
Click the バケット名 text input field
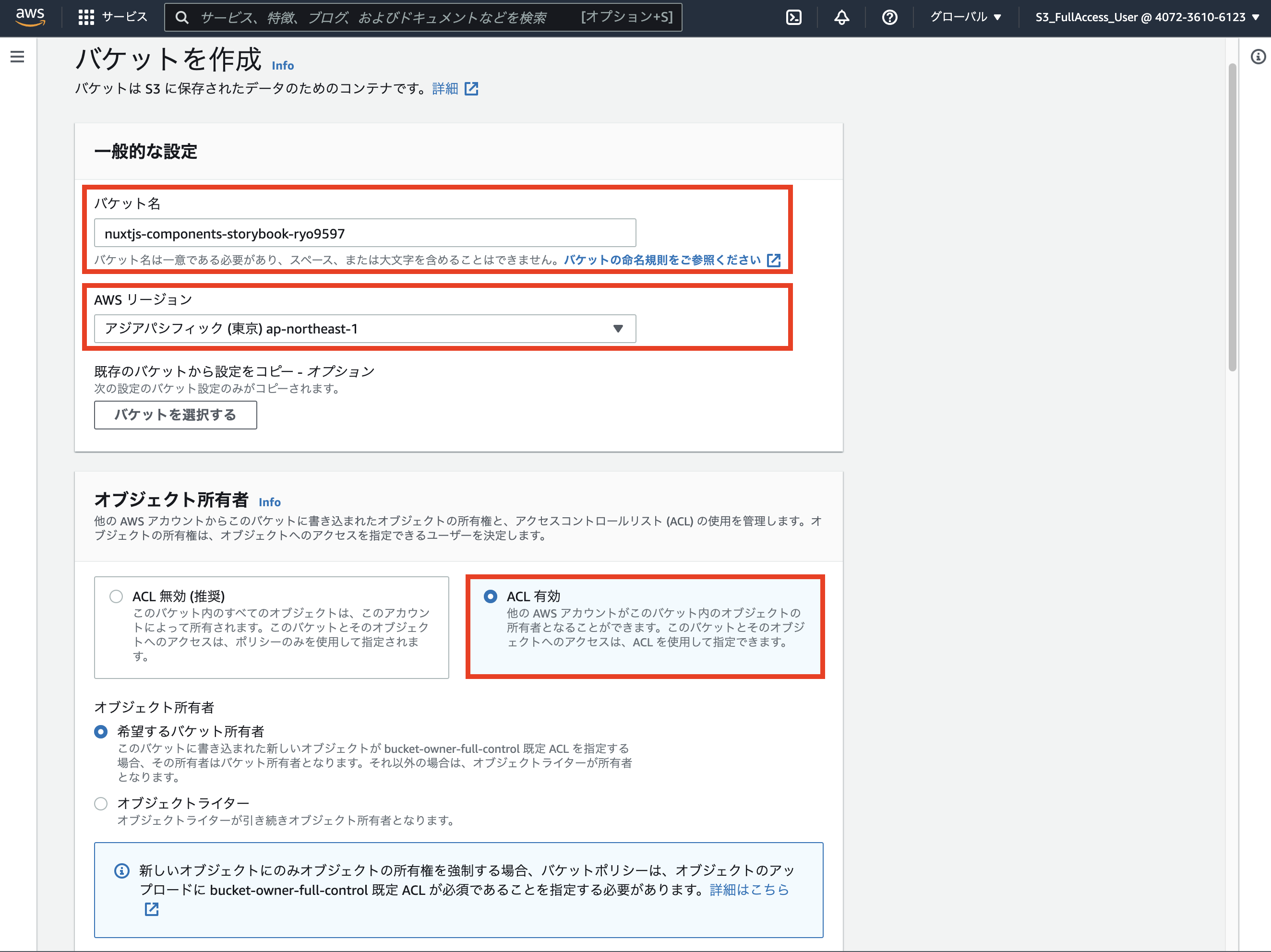365,233
